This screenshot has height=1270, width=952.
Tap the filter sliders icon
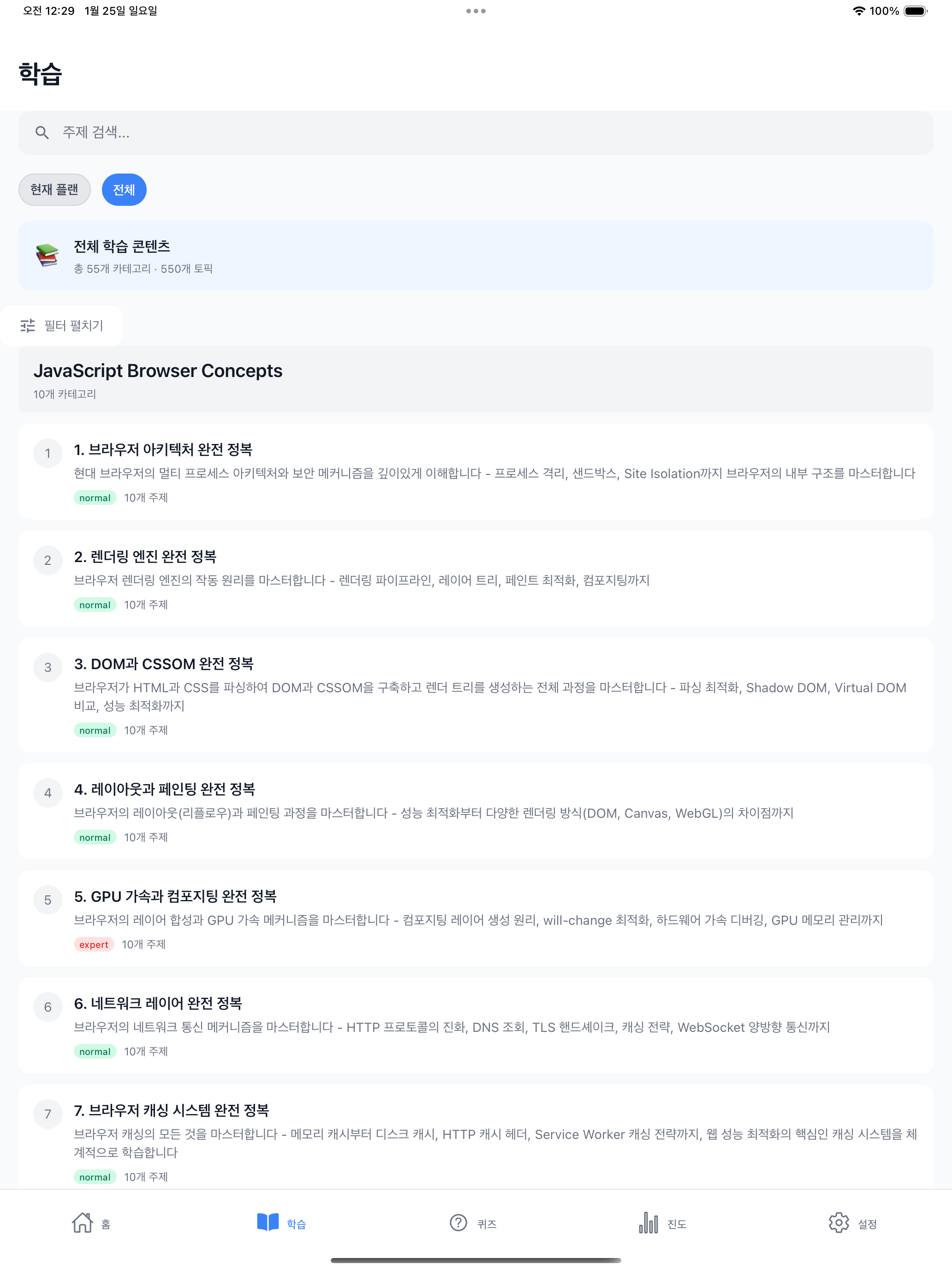[28, 325]
